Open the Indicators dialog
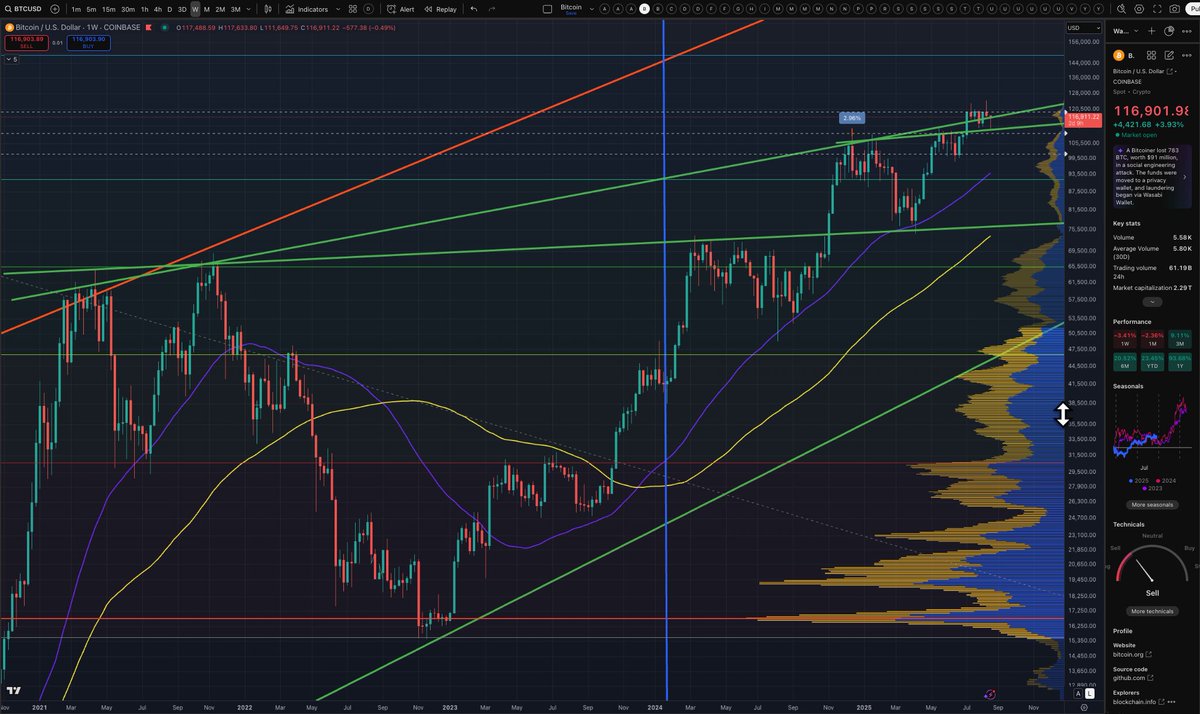The height and width of the screenshot is (714, 1200). [x=306, y=9]
